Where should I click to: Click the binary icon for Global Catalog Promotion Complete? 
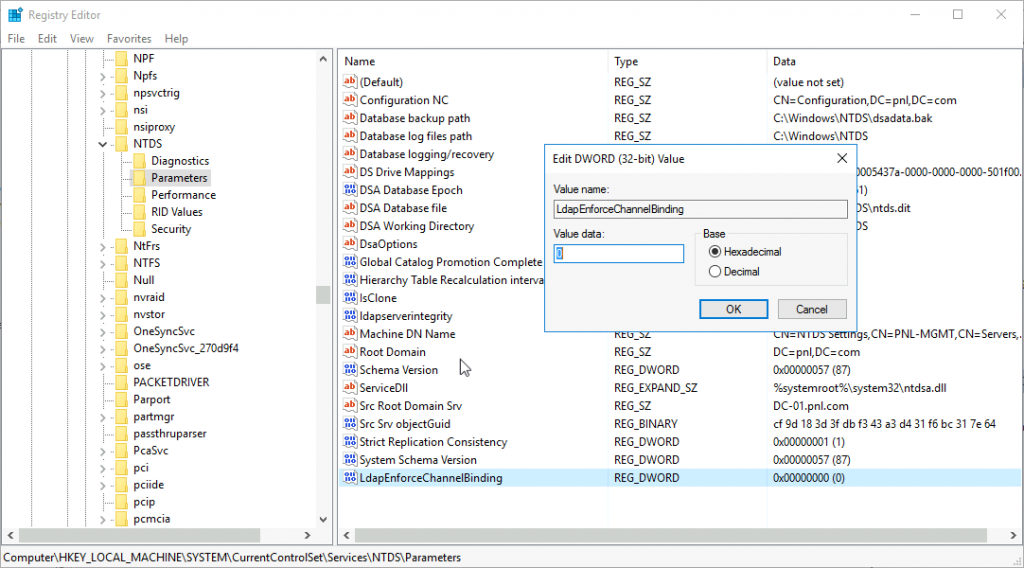tap(350, 262)
